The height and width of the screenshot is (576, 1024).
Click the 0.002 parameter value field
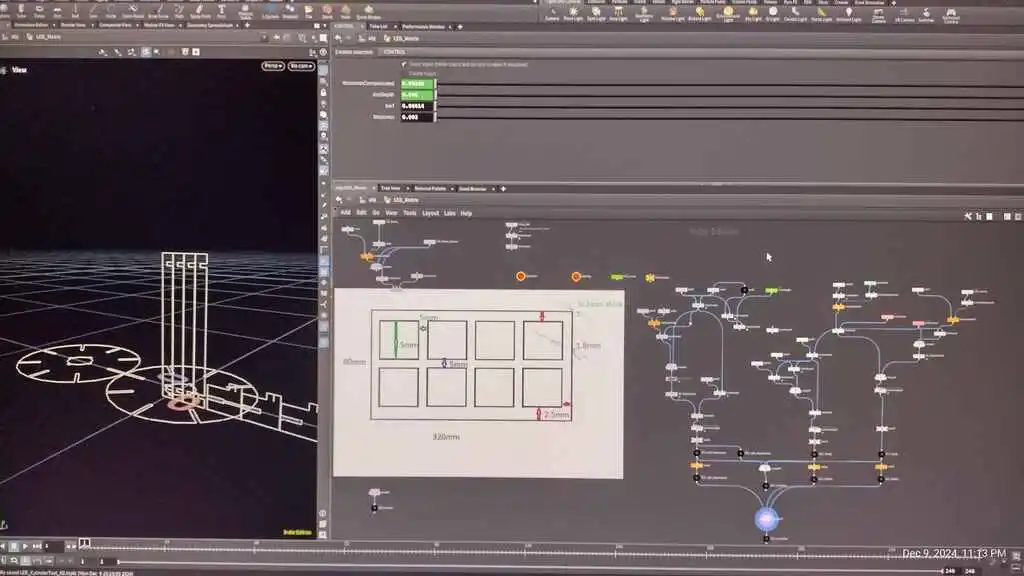[x=417, y=117]
